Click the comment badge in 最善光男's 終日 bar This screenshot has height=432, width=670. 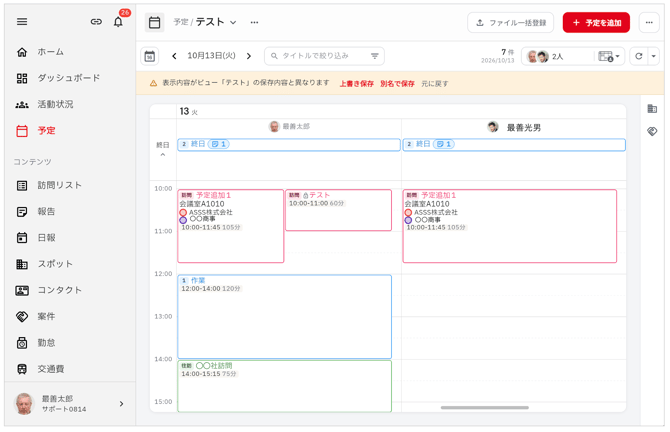tap(444, 144)
